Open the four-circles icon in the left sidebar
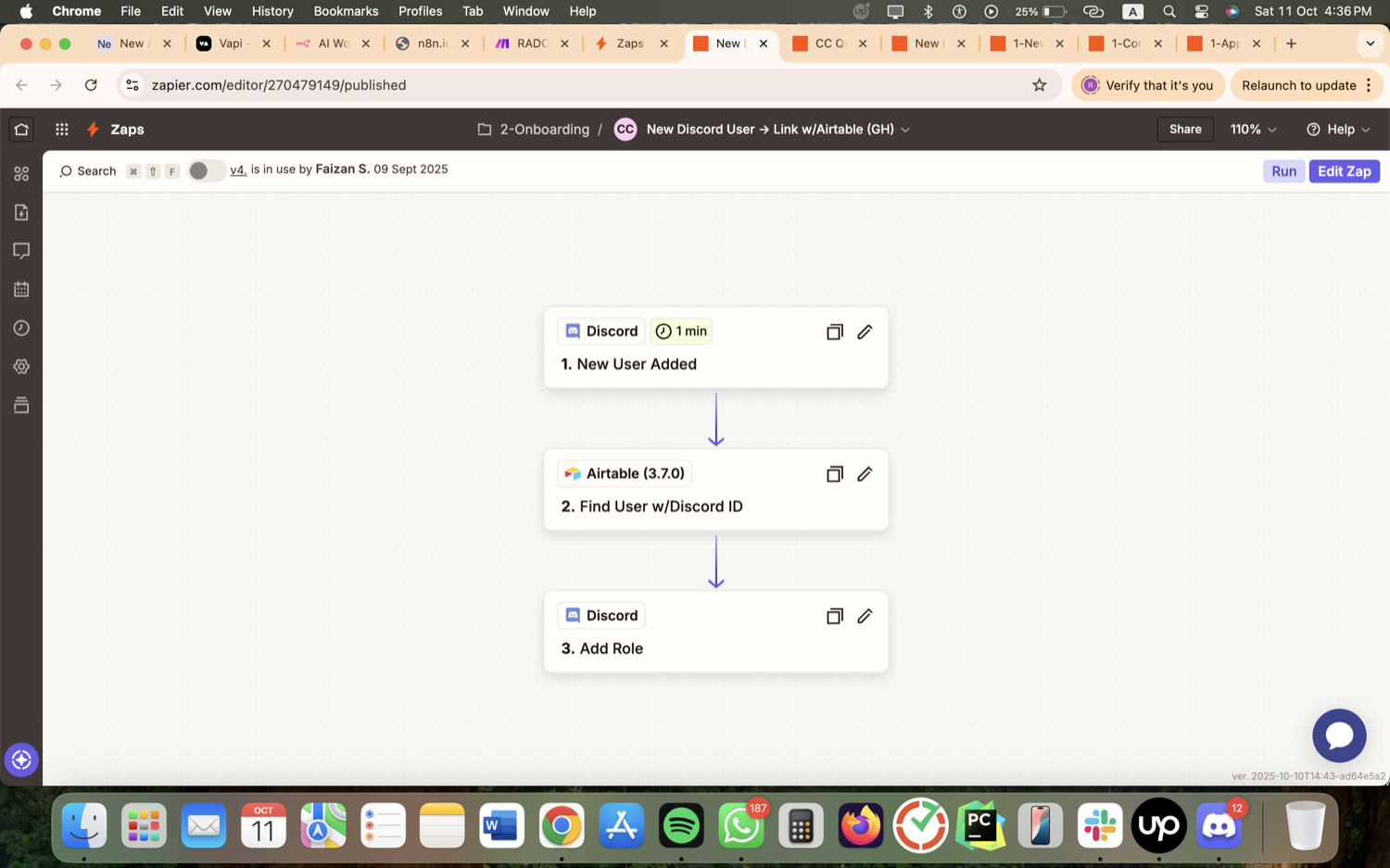Screen dimensions: 1390x868 (21, 173)
